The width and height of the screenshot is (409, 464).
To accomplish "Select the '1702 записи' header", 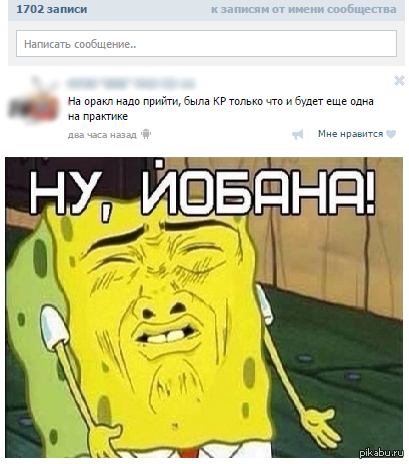I will pyautogui.click(x=52, y=9).
